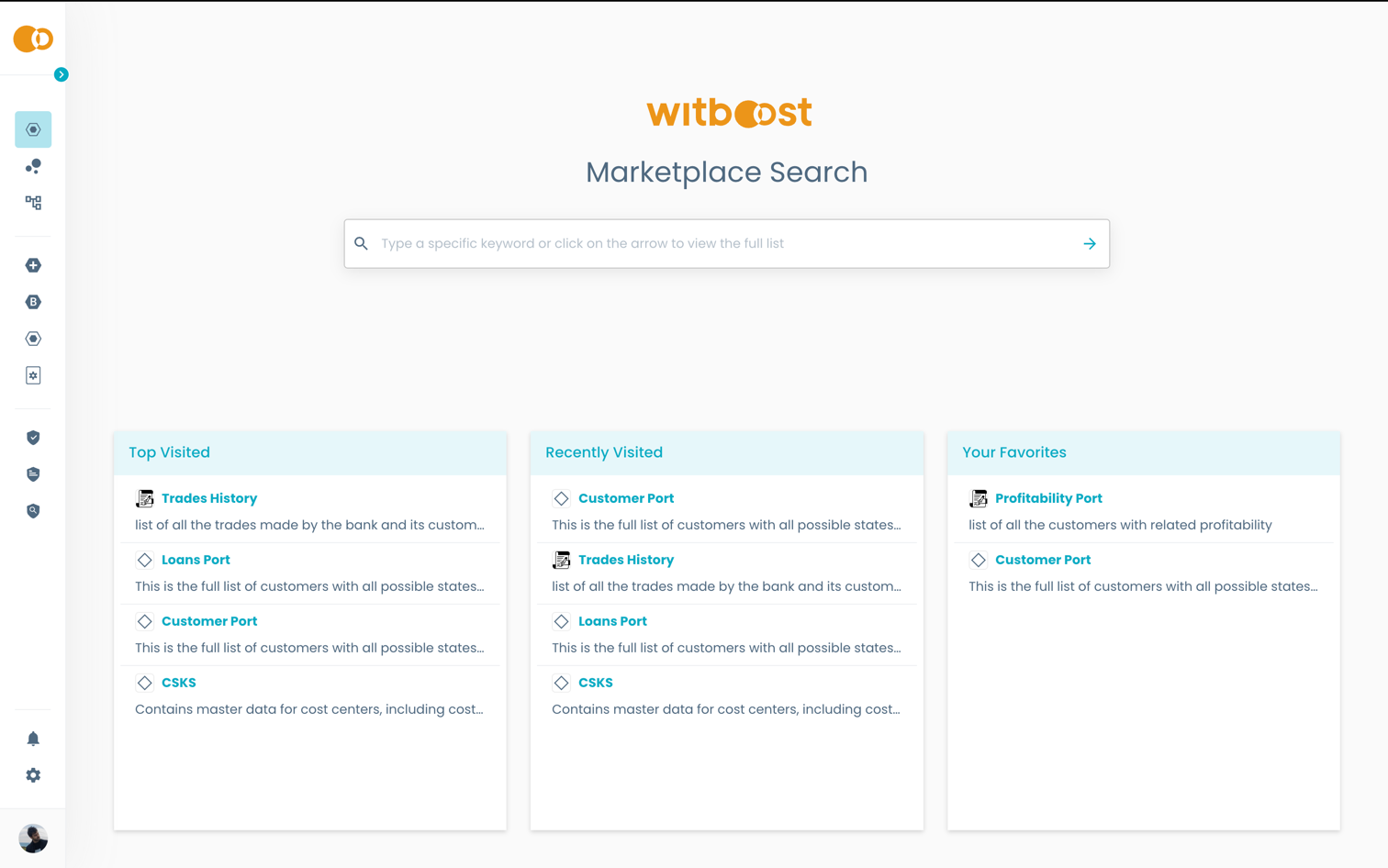
Task: Open Profitability Port in Your Favorites
Action: pyautogui.click(x=1048, y=498)
